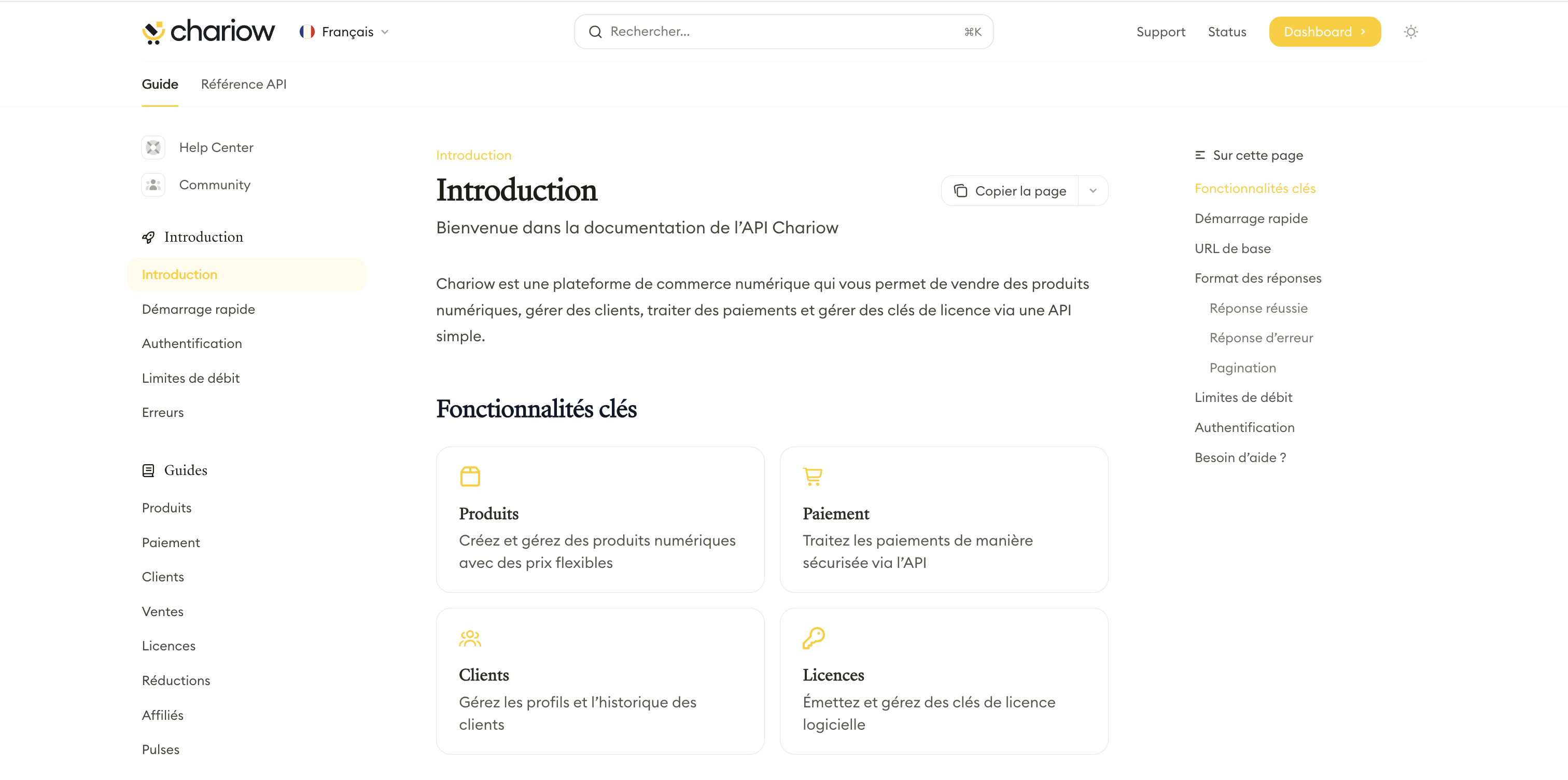Click the Help Center lifebuoy icon
The image size is (1568, 780).
coord(153,147)
